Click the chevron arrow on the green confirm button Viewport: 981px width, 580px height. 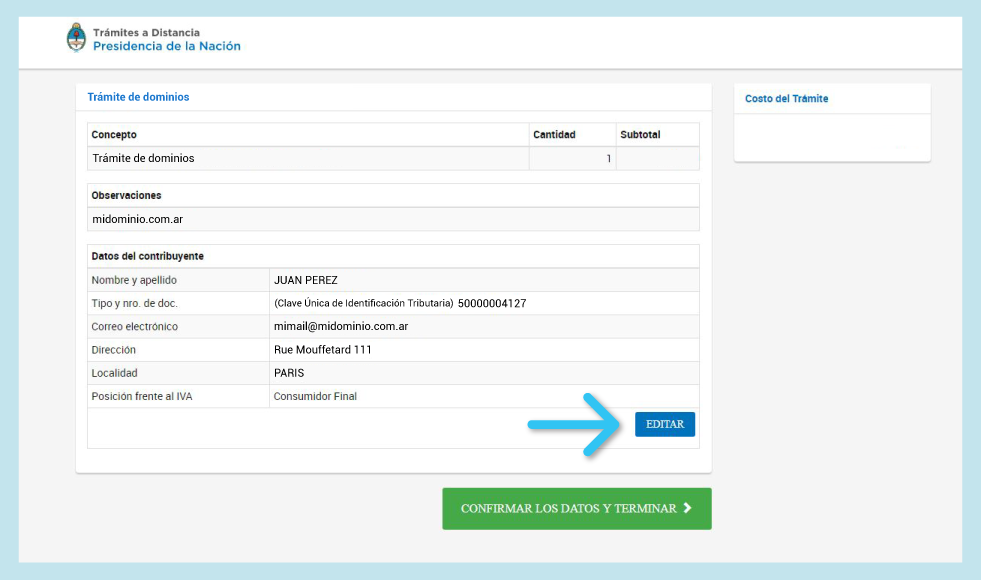pos(687,508)
